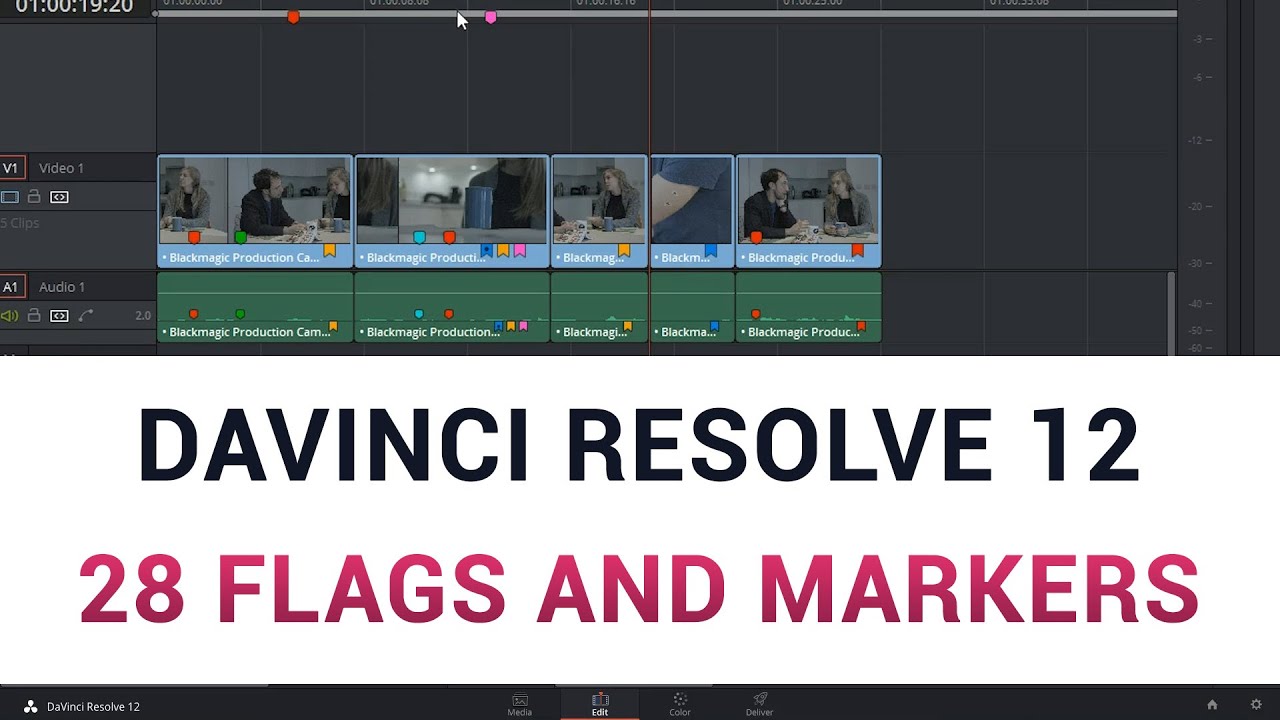Click the green marker on first audio clip
Screen dimensions: 1280x720
(x=240, y=314)
